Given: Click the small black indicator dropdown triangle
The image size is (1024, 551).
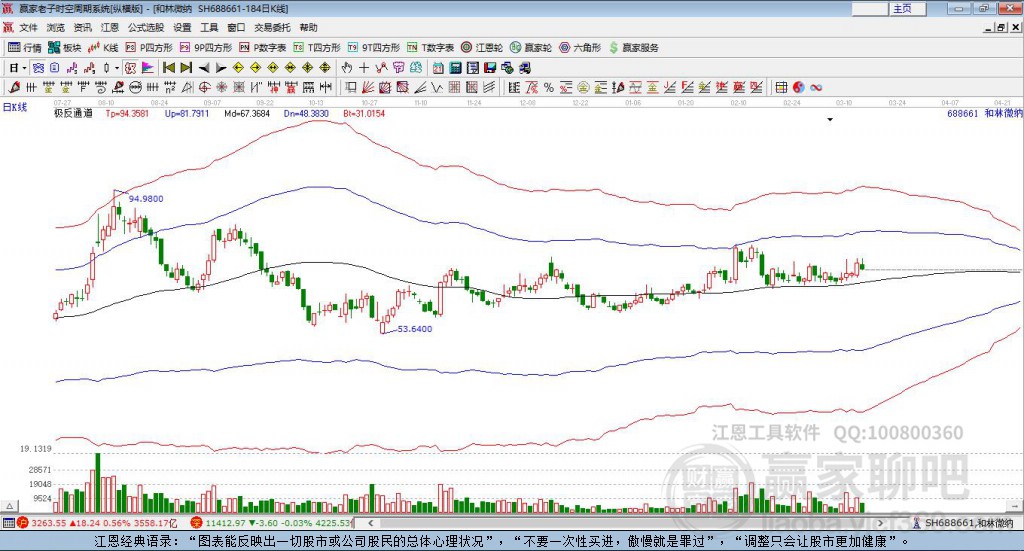Looking at the screenshot, I should point(830,119).
